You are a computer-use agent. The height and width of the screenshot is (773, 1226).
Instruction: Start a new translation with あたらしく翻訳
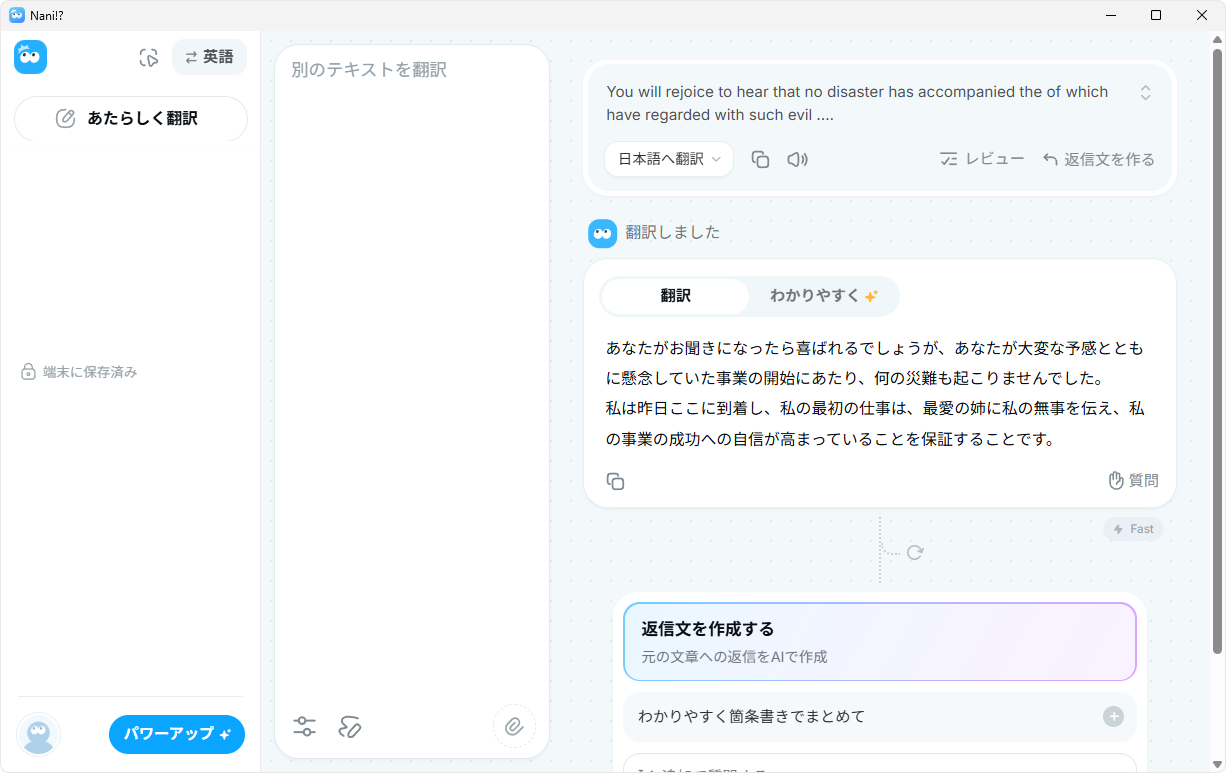(x=131, y=118)
